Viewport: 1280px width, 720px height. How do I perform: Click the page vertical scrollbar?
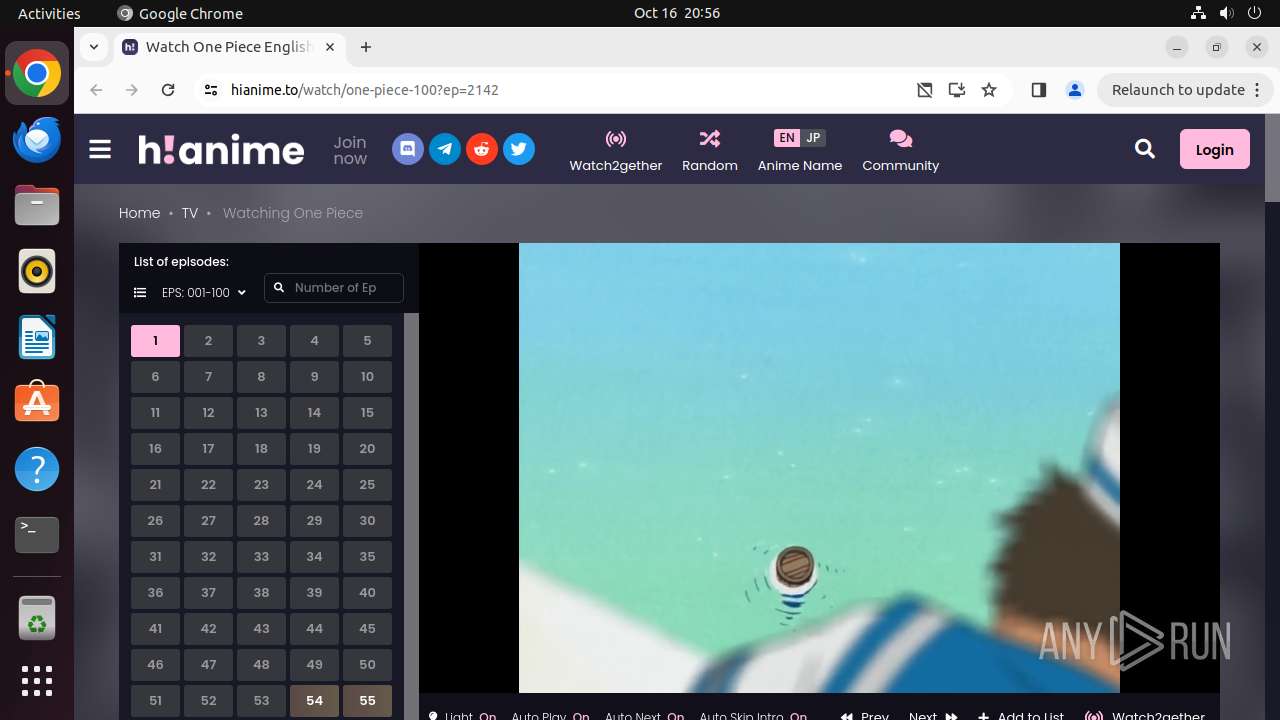coord(1272,160)
